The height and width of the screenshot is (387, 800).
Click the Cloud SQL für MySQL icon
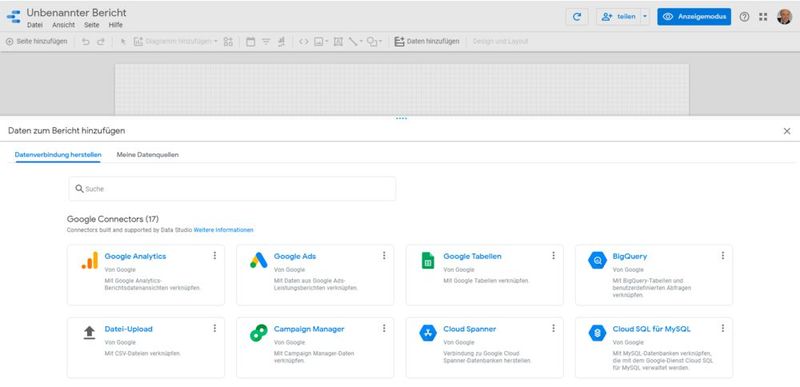[x=597, y=333]
